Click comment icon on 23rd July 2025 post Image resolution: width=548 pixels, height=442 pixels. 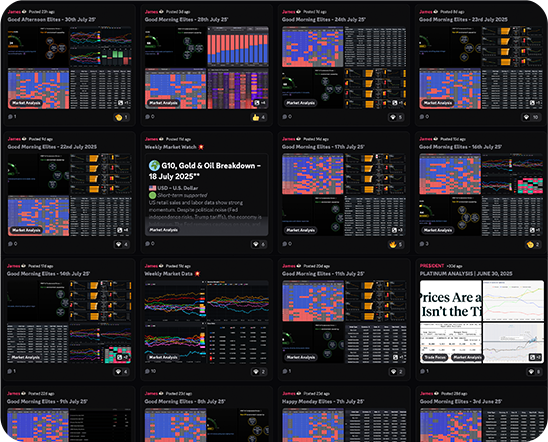(x=421, y=117)
